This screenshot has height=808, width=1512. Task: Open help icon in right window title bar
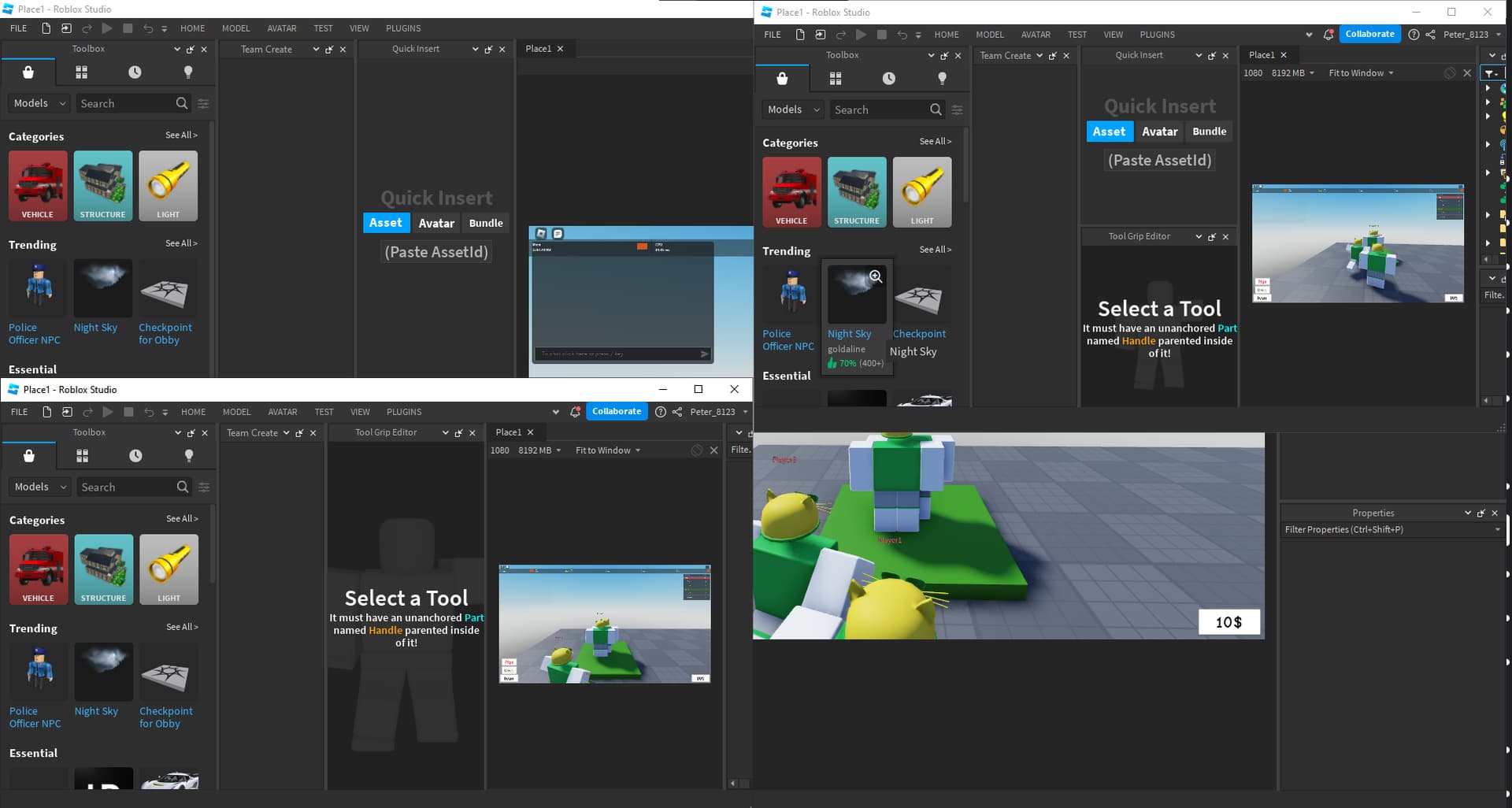pos(1414,35)
